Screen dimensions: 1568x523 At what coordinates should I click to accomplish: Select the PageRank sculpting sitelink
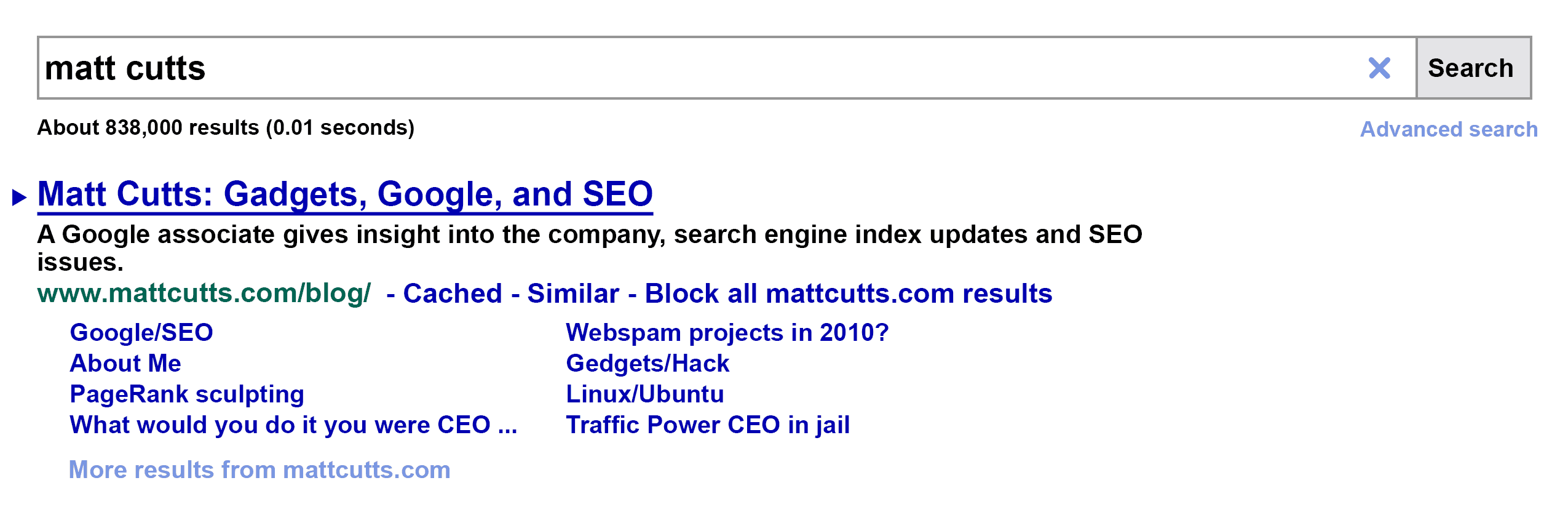[186, 394]
